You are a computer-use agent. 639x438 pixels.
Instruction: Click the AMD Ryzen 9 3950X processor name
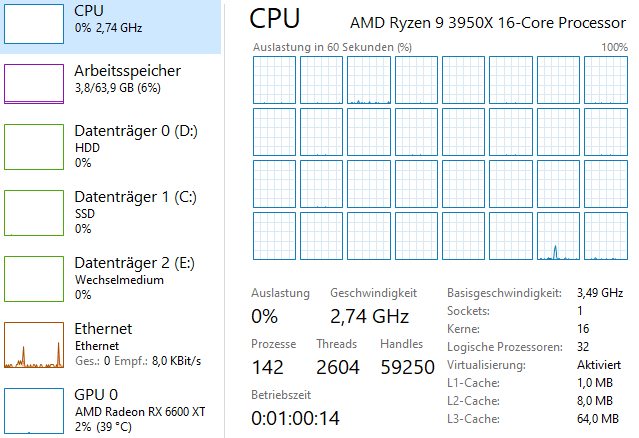coord(487,22)
